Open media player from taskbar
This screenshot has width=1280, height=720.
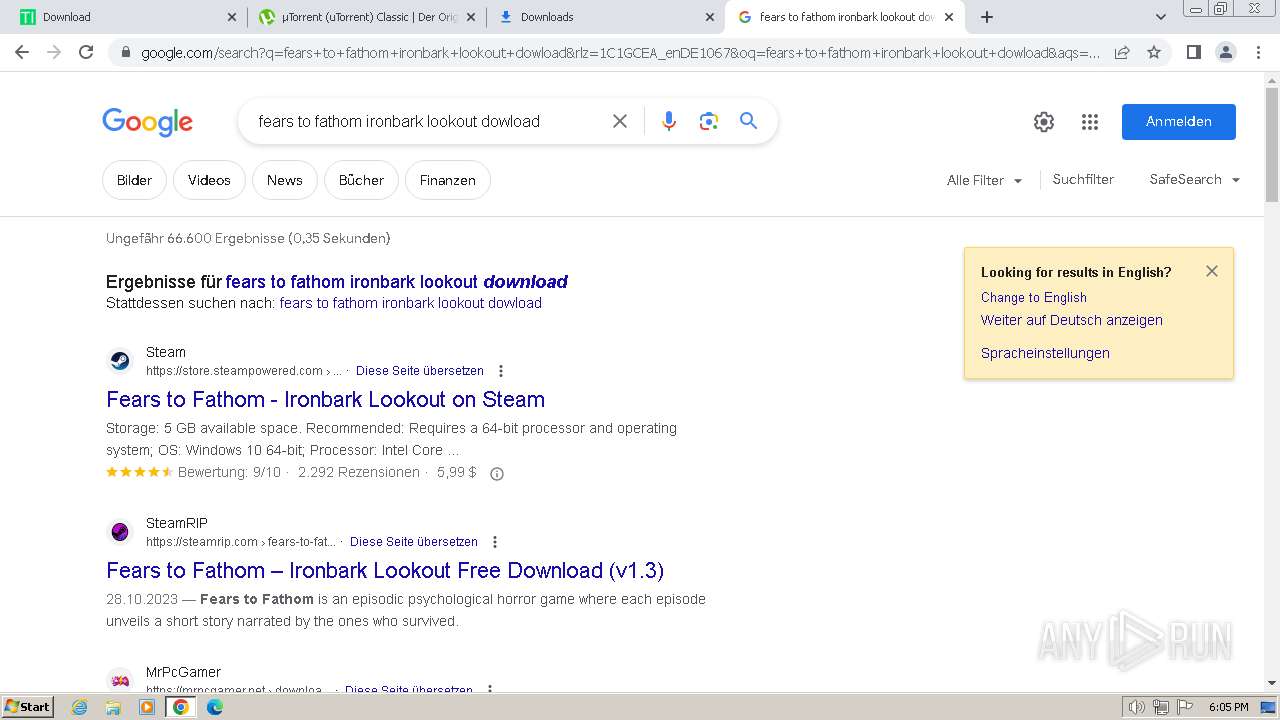(147, 707)
